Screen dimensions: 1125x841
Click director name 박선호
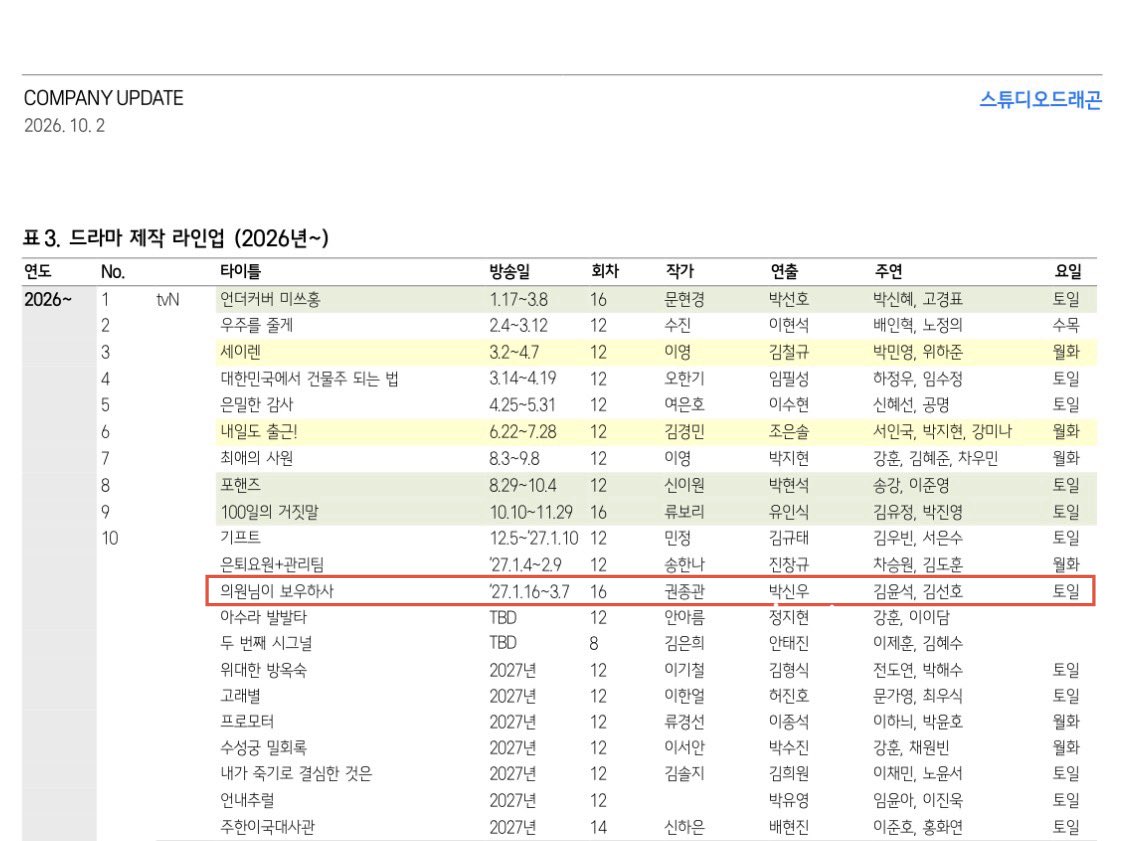click(x=789, y=299)
